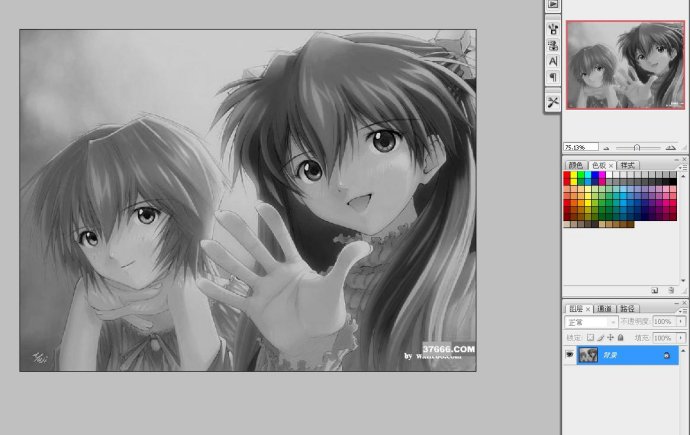The height and width of the screenshot is (435, 690).
Task: Open the Opacity slider arrow
Action: tap(681, 321)
